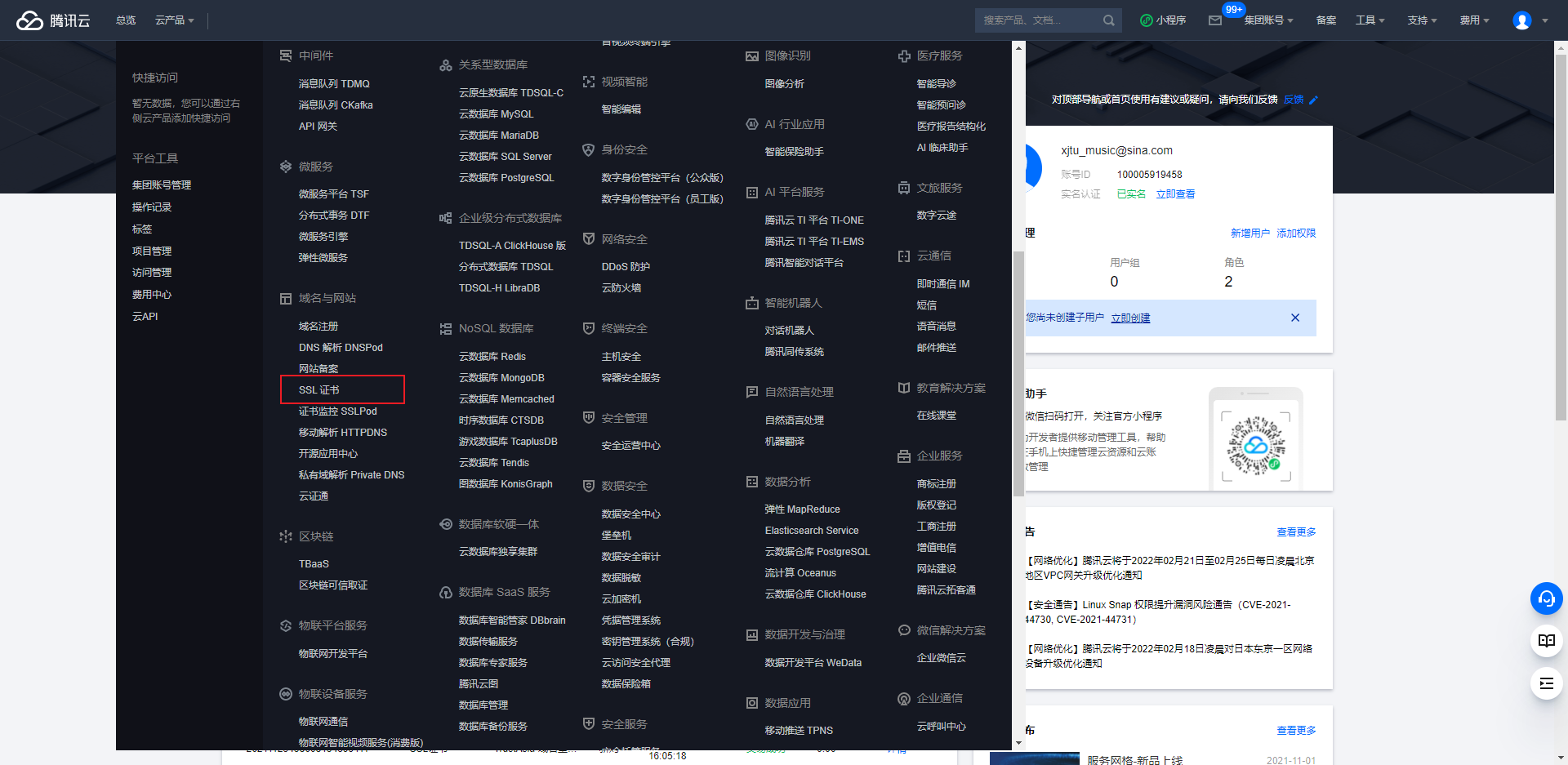Click 立即查看 real-name verification link
This screenshot has height=765, width=1568.
pos(1175,194)
